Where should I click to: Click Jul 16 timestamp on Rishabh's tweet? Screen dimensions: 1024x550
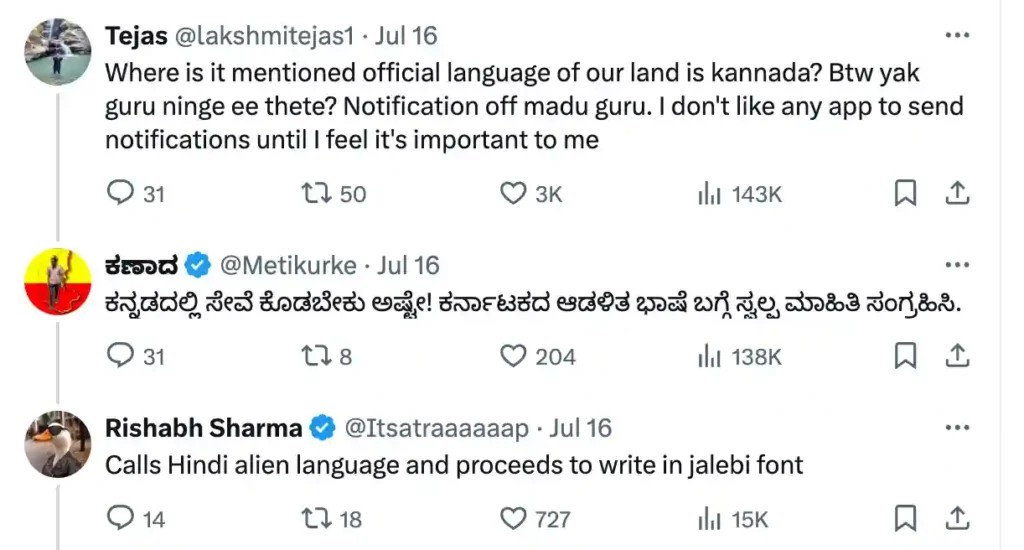pos(581,429)
